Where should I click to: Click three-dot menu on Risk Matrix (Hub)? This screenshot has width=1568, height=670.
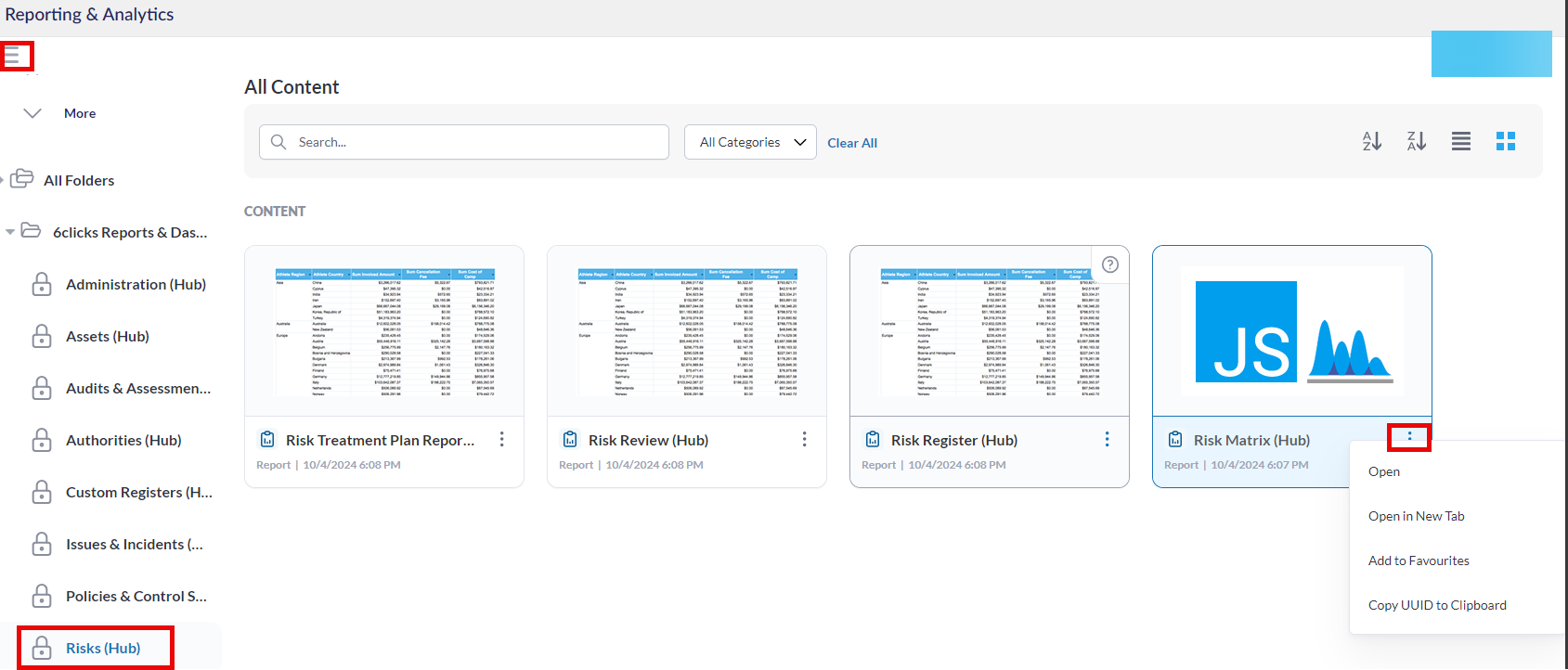1409,436
